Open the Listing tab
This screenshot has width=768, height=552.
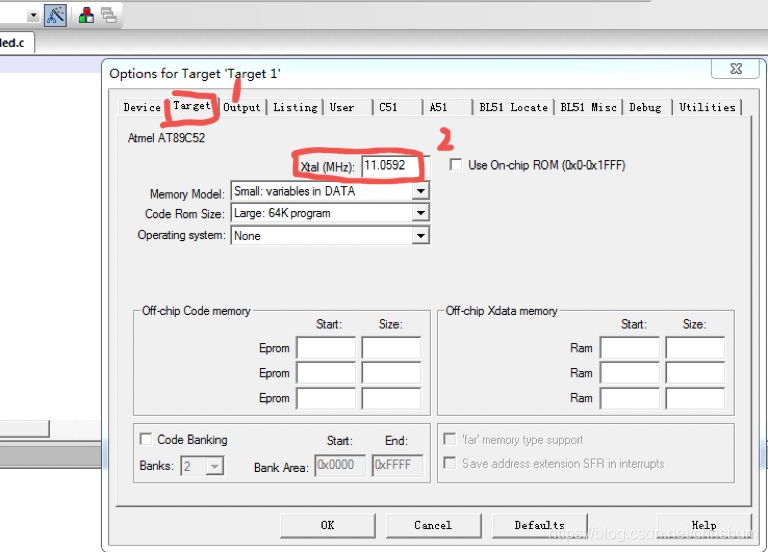(295, 107)
